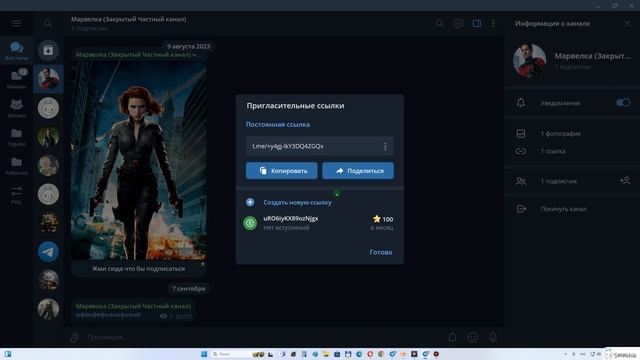640x360 pixels.
Task: Click the attach paperclip icon
Action: tap(74, 337)
